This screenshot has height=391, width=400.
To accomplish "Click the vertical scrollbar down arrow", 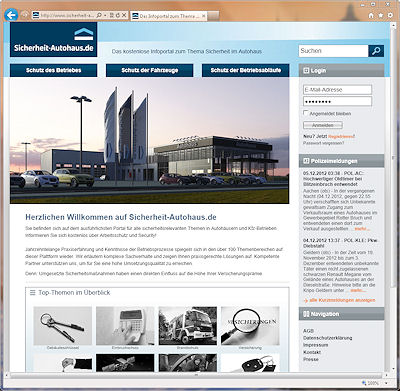I will (x=393, y=369).
